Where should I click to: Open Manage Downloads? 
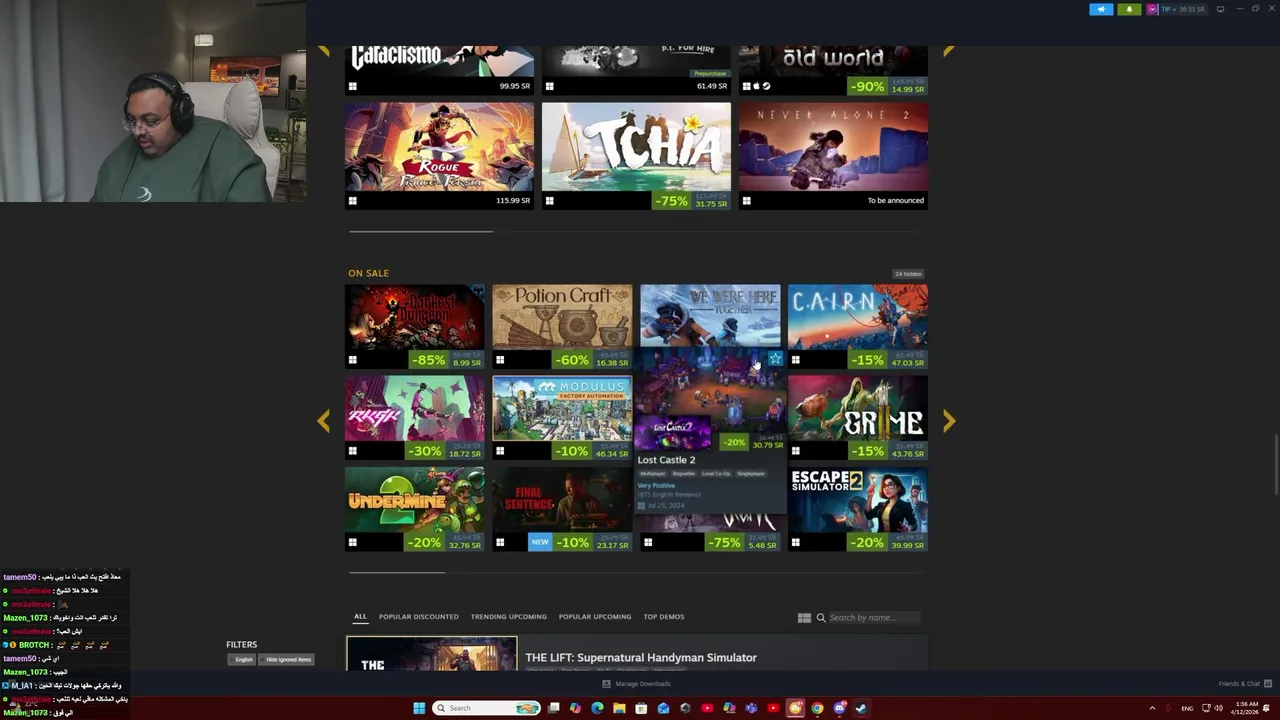point(636,684)
